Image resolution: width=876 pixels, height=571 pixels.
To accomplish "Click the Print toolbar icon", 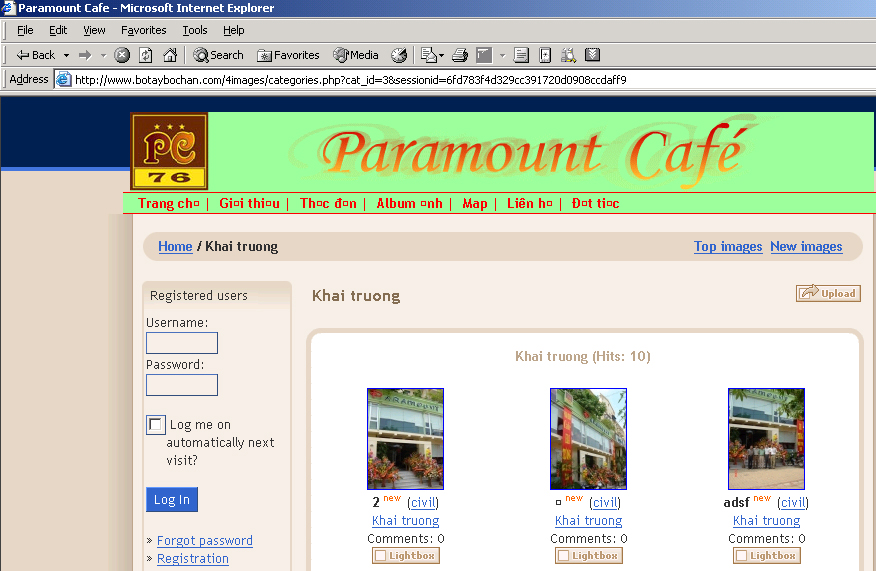I will click(459, 55).
